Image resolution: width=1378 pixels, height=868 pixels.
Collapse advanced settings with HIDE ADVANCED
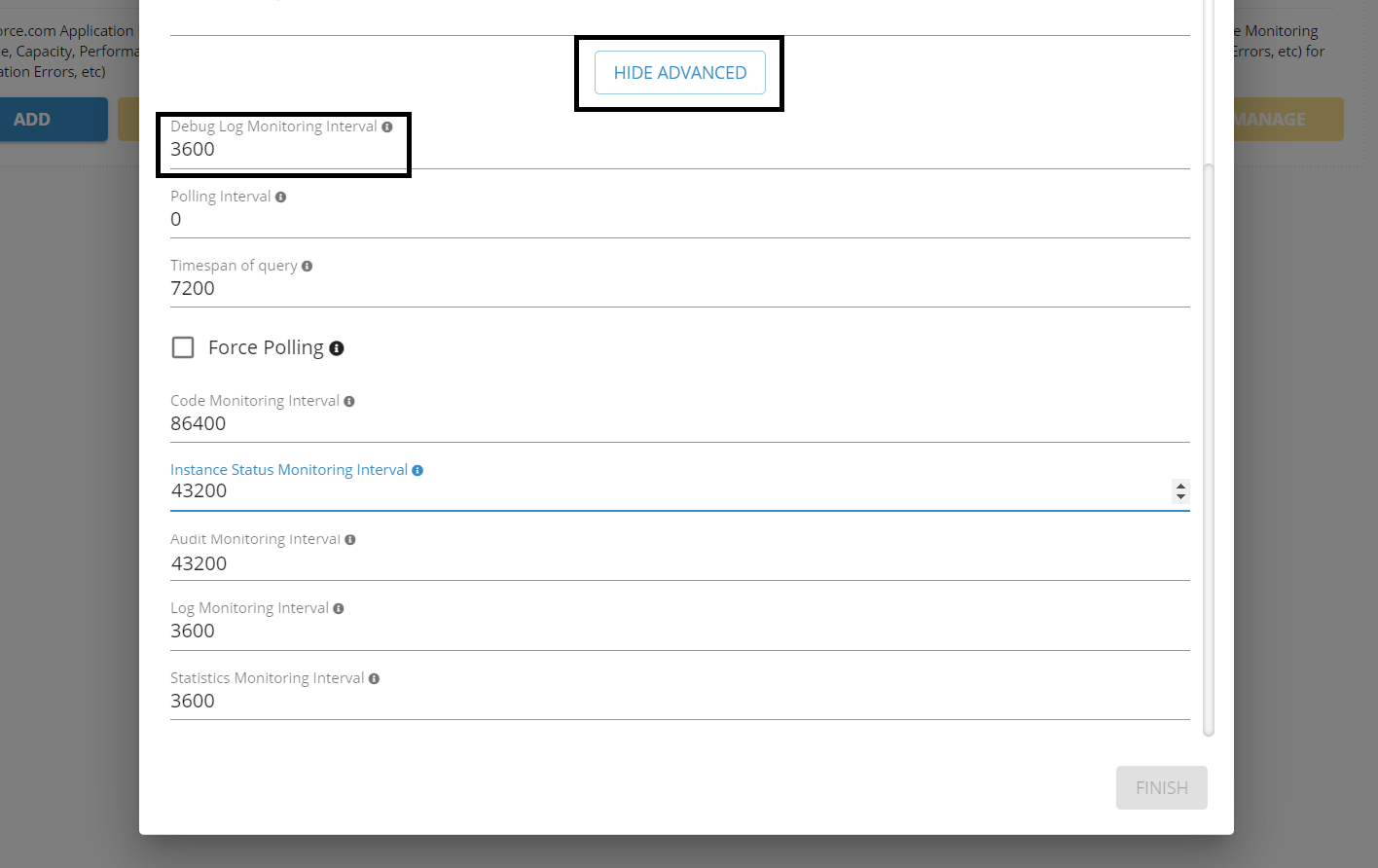coord(679,72)
